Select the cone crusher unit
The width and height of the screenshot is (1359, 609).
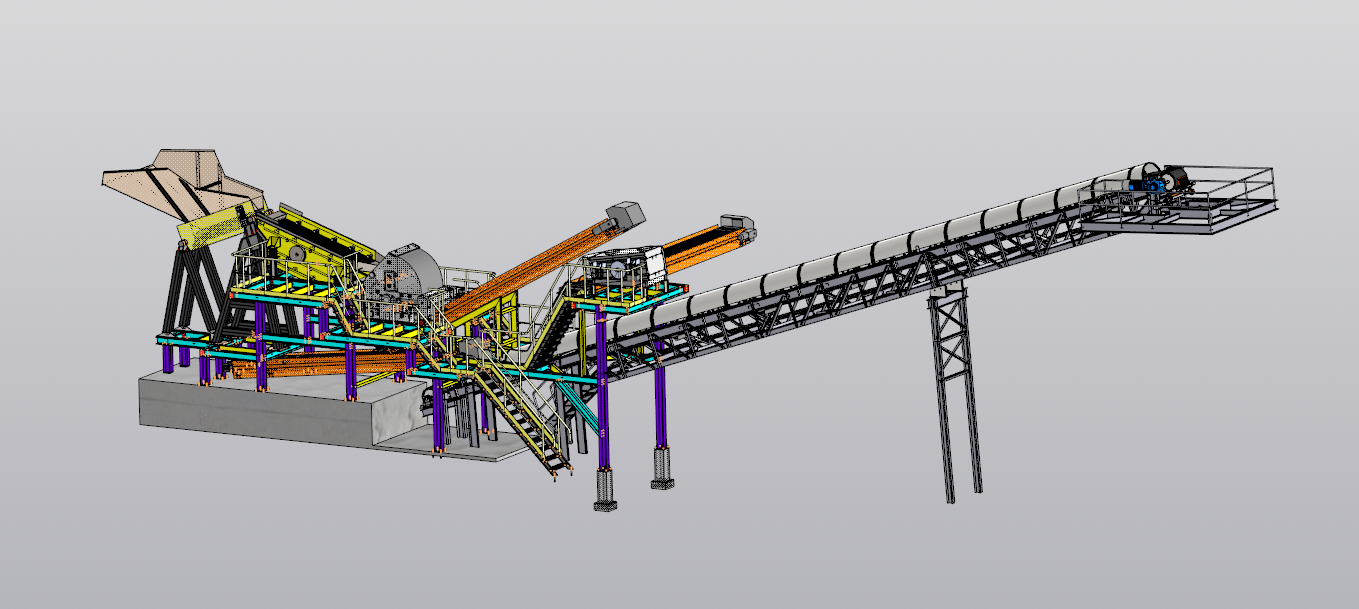click(408, 275)
